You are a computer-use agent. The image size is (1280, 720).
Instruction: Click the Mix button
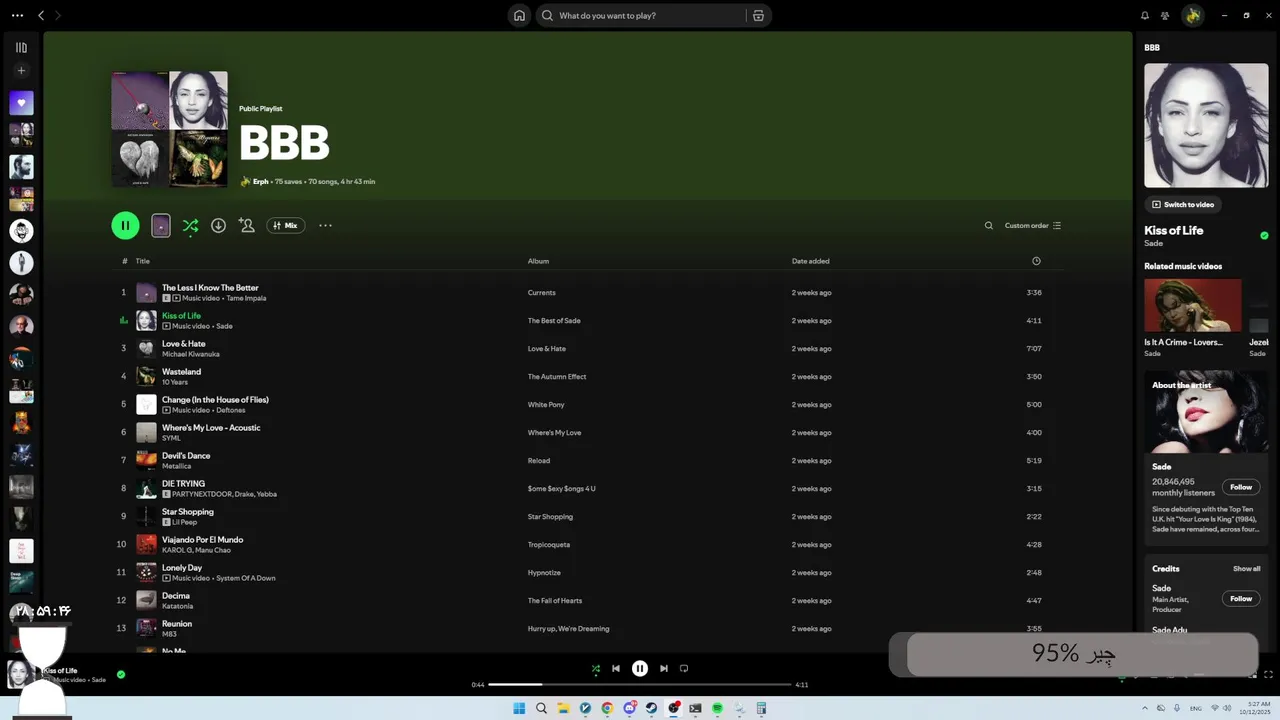[285, 225]
